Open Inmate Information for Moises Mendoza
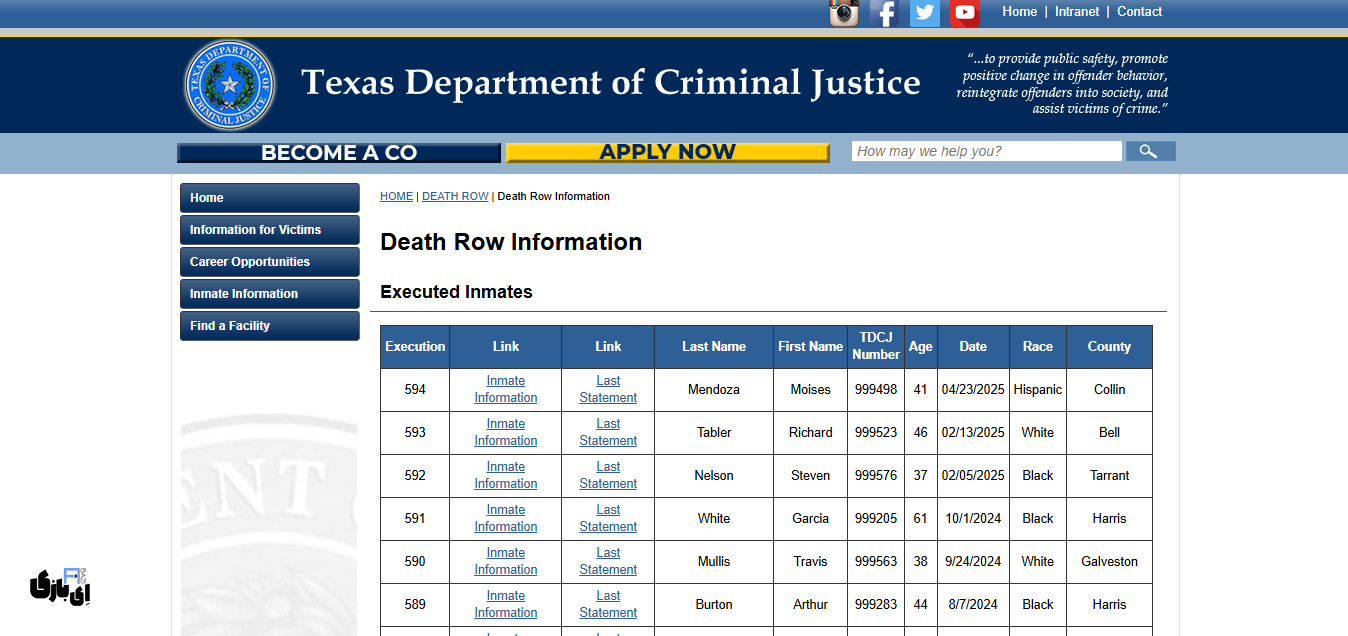The image size is (1348, 636). 505,389
